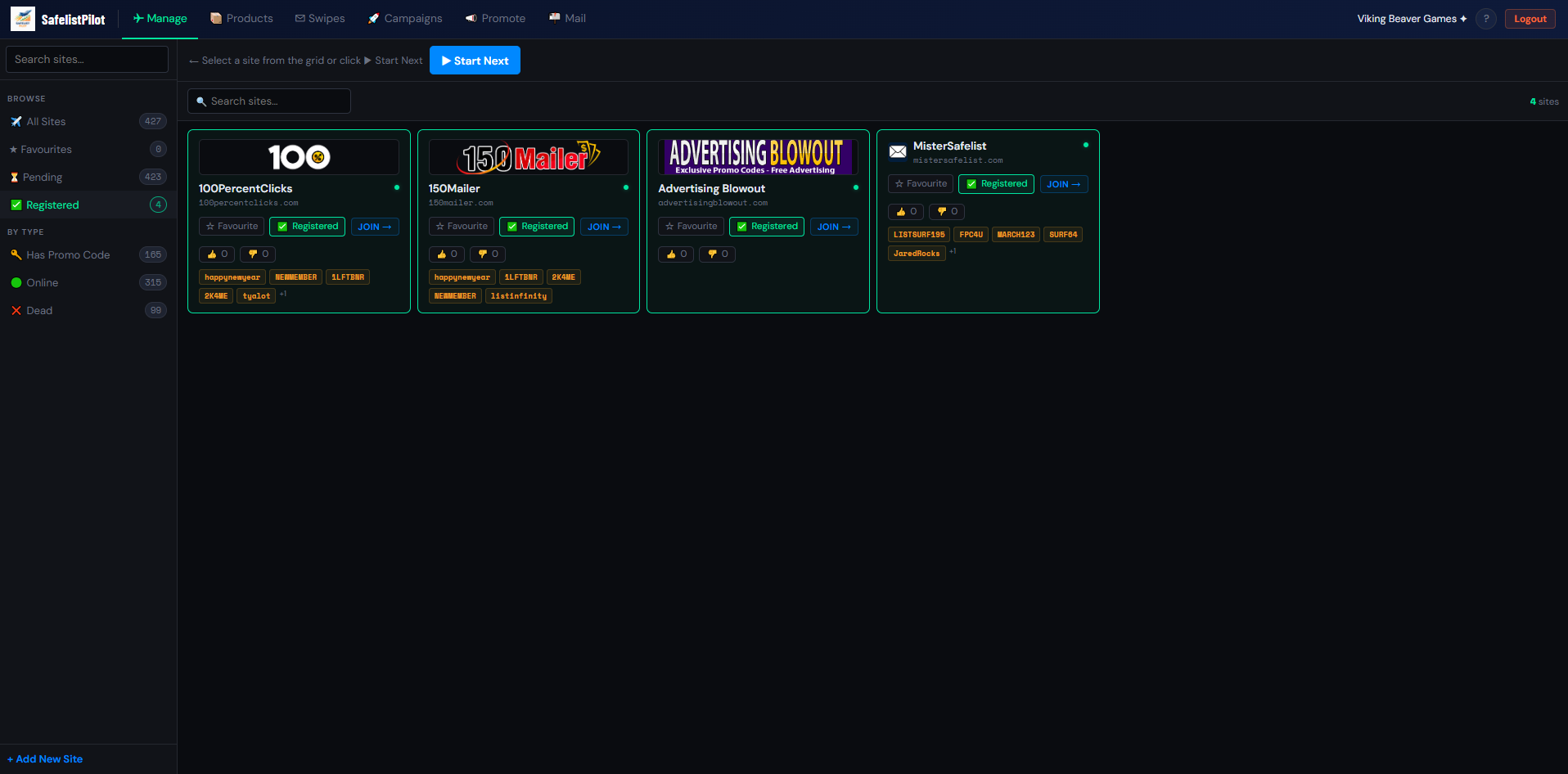Open Campaigns using the rocket icon
The height and width of the screenshot is (774, 1568).
[x=373, y=17]
